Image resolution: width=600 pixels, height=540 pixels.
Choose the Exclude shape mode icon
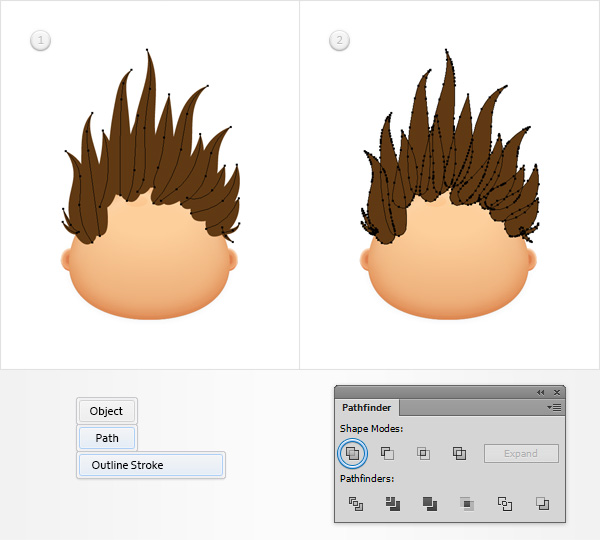459,453
